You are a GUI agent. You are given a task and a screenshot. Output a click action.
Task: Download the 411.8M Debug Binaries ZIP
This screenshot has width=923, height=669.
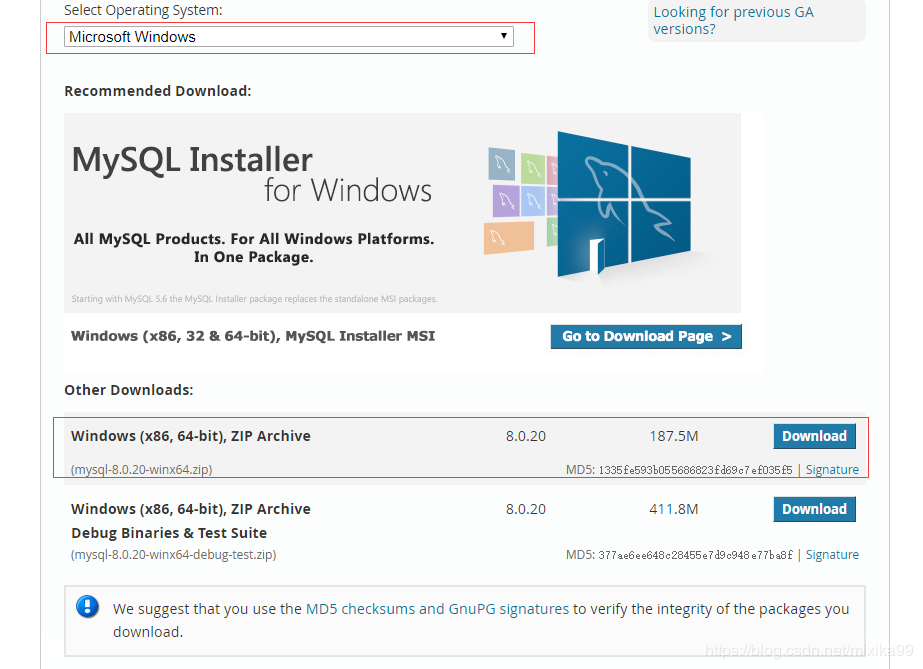click(x=814, y=509)
